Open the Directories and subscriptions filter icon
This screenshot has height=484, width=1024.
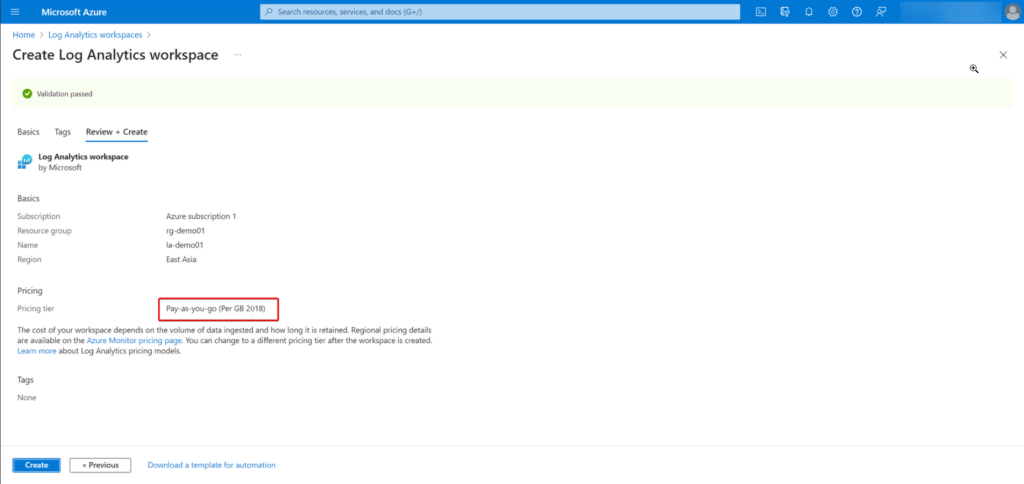coord(785,12)
